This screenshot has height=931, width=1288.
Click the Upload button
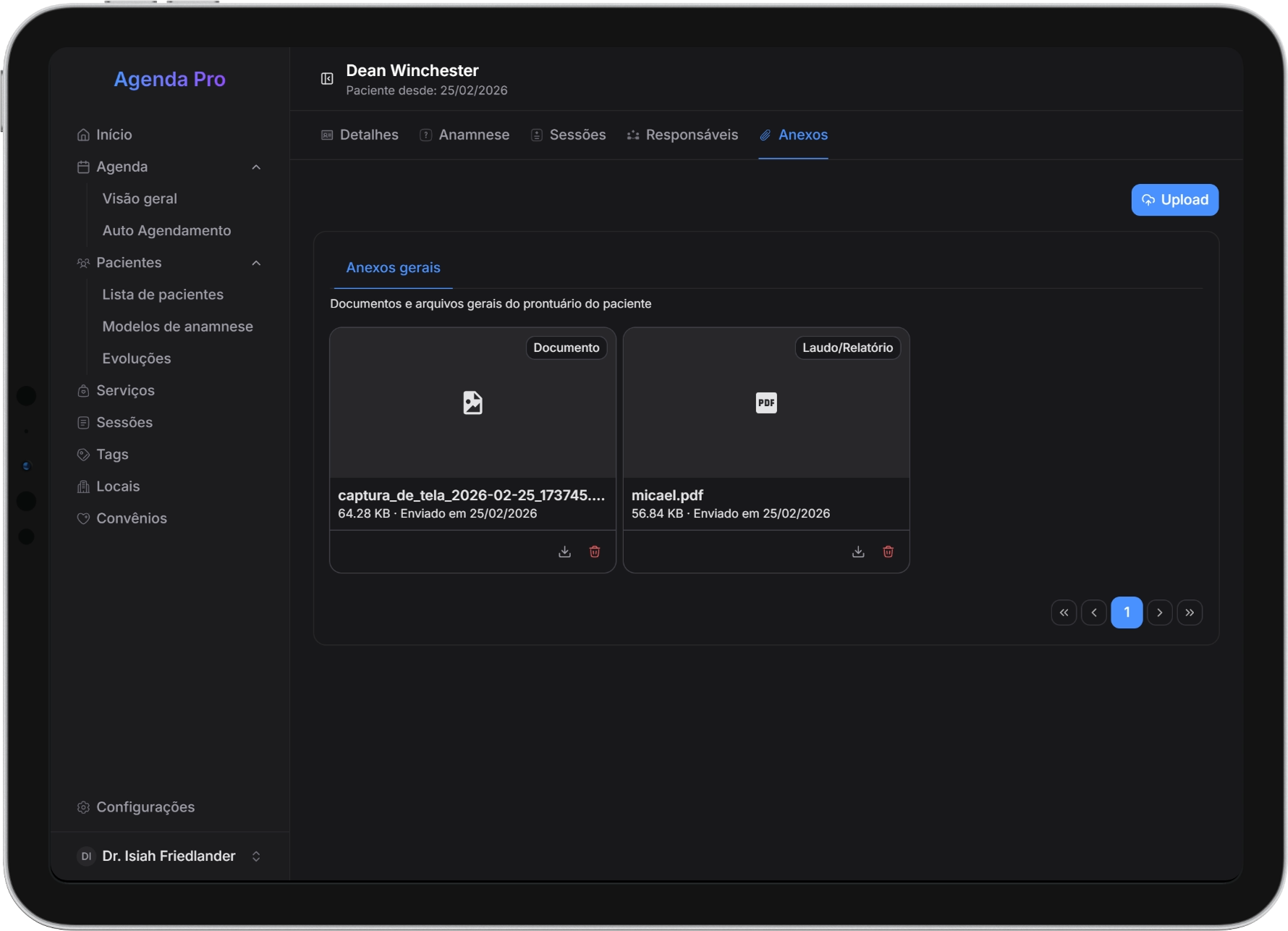1174,200
